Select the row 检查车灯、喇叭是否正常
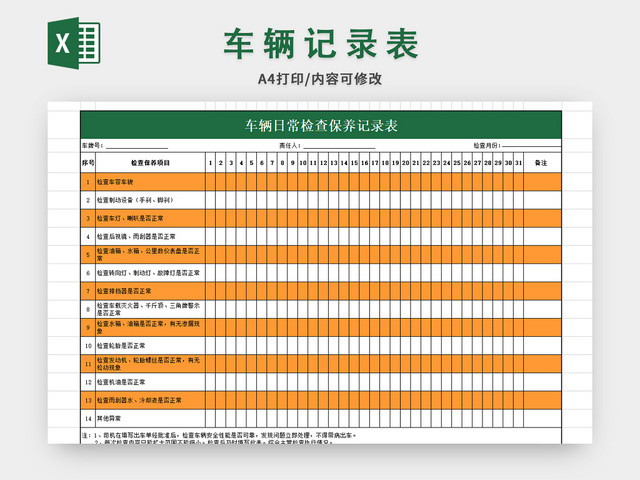This screenshot has width=640, height=480. 321,218
